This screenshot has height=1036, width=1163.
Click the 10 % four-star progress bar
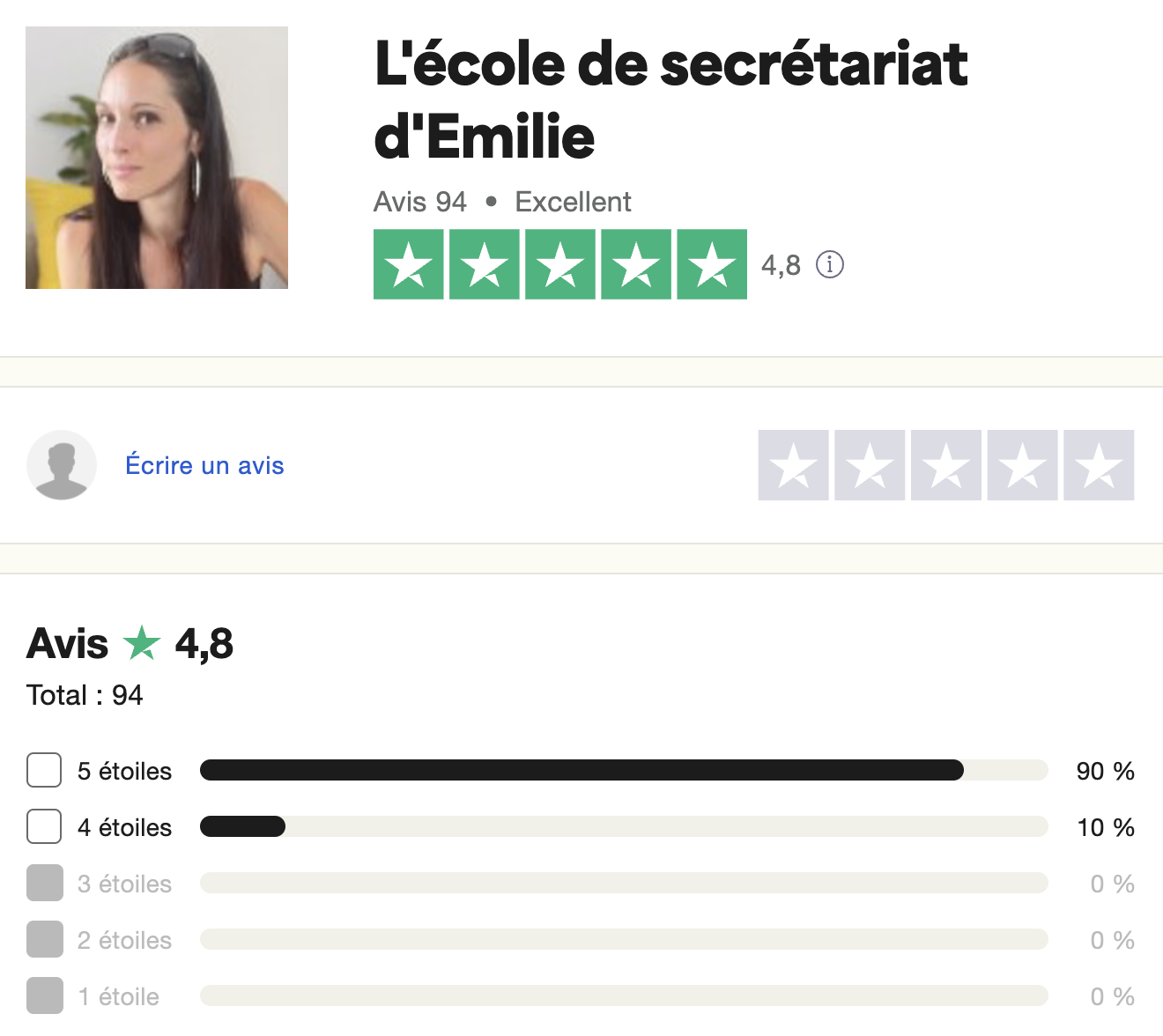(624, 827)
